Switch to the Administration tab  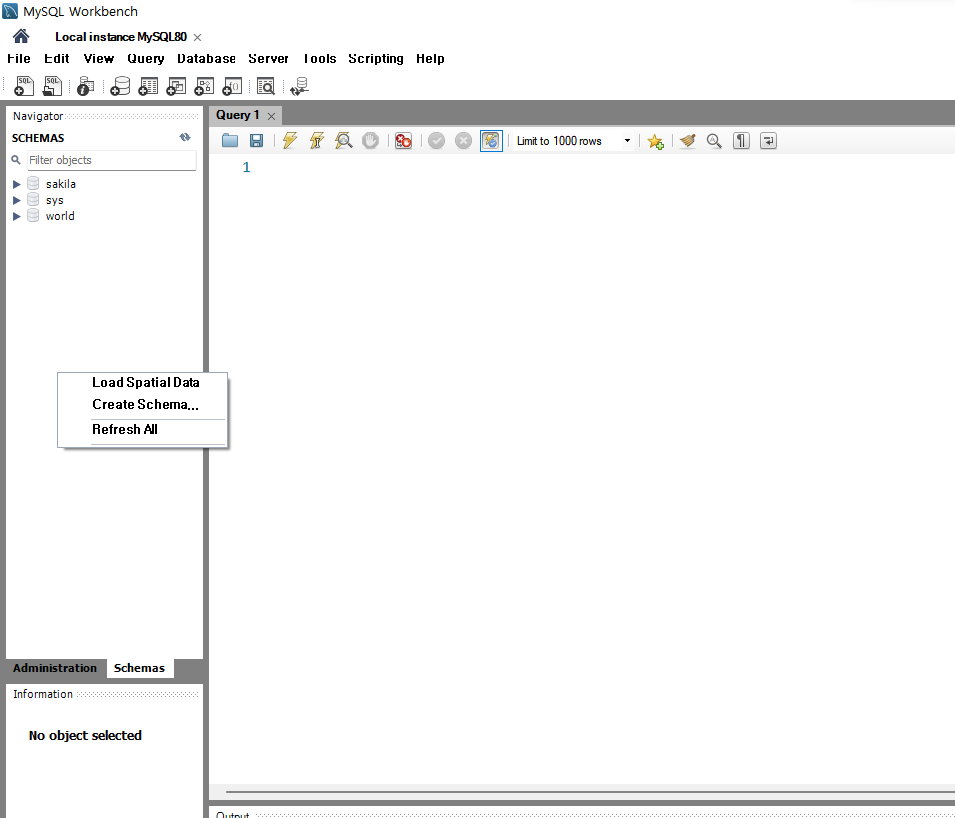click(55, 668)
